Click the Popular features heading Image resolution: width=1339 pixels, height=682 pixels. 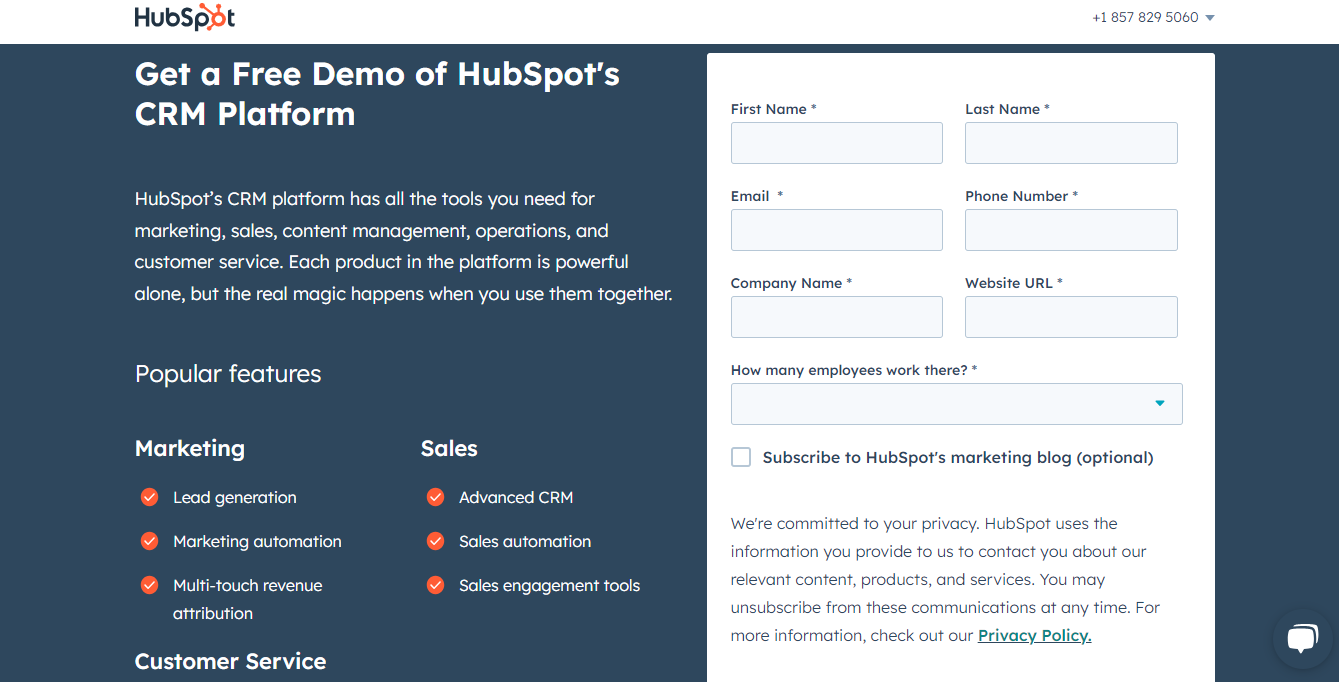(x=228, y=374)
